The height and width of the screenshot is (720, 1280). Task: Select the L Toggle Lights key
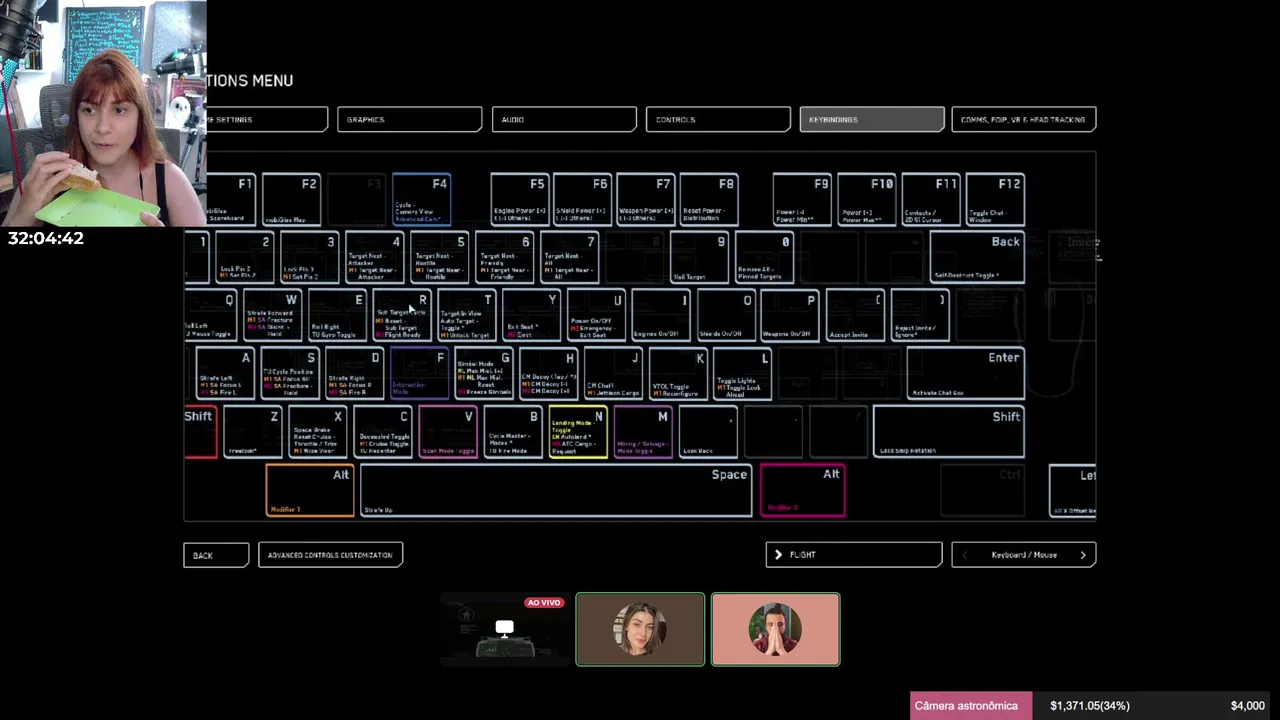[x=743, y=374]
